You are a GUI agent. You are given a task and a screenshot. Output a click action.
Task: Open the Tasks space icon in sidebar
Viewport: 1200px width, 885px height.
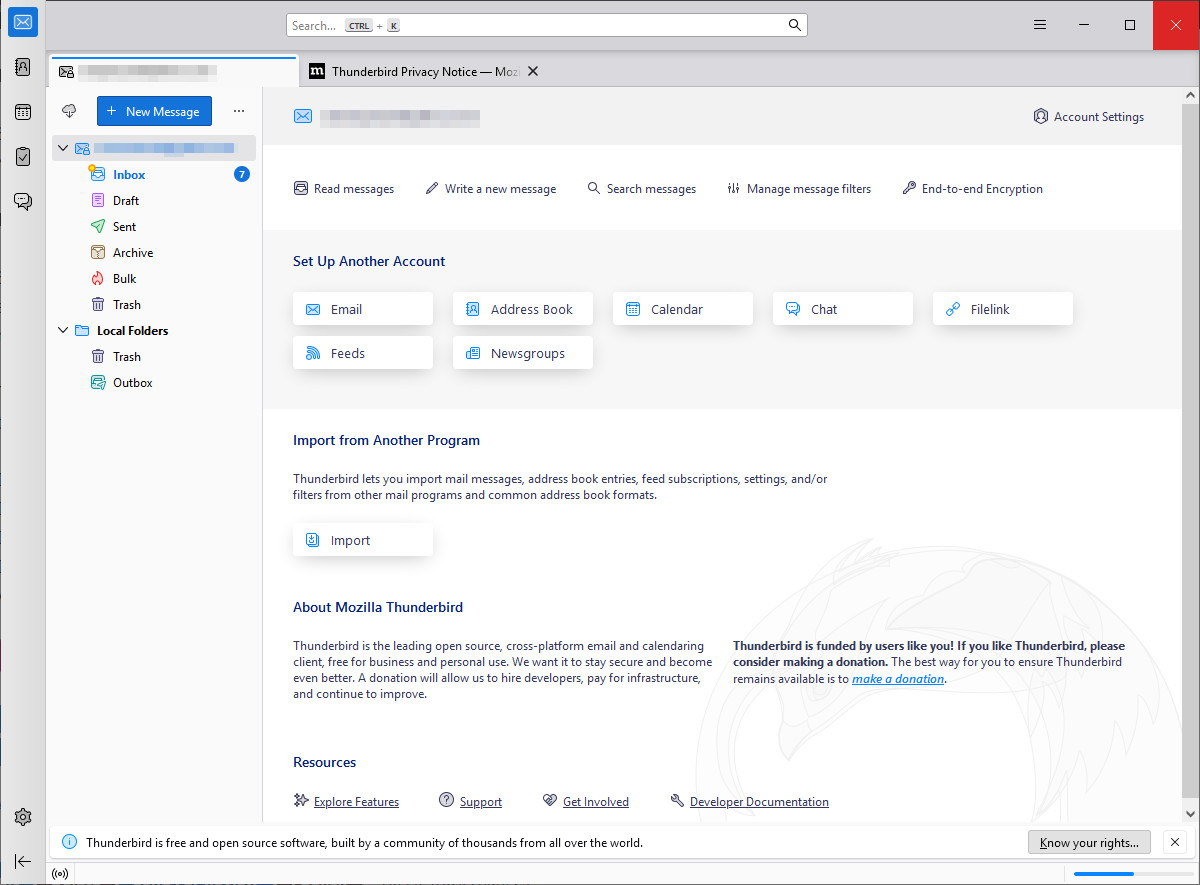click(23, 156)
